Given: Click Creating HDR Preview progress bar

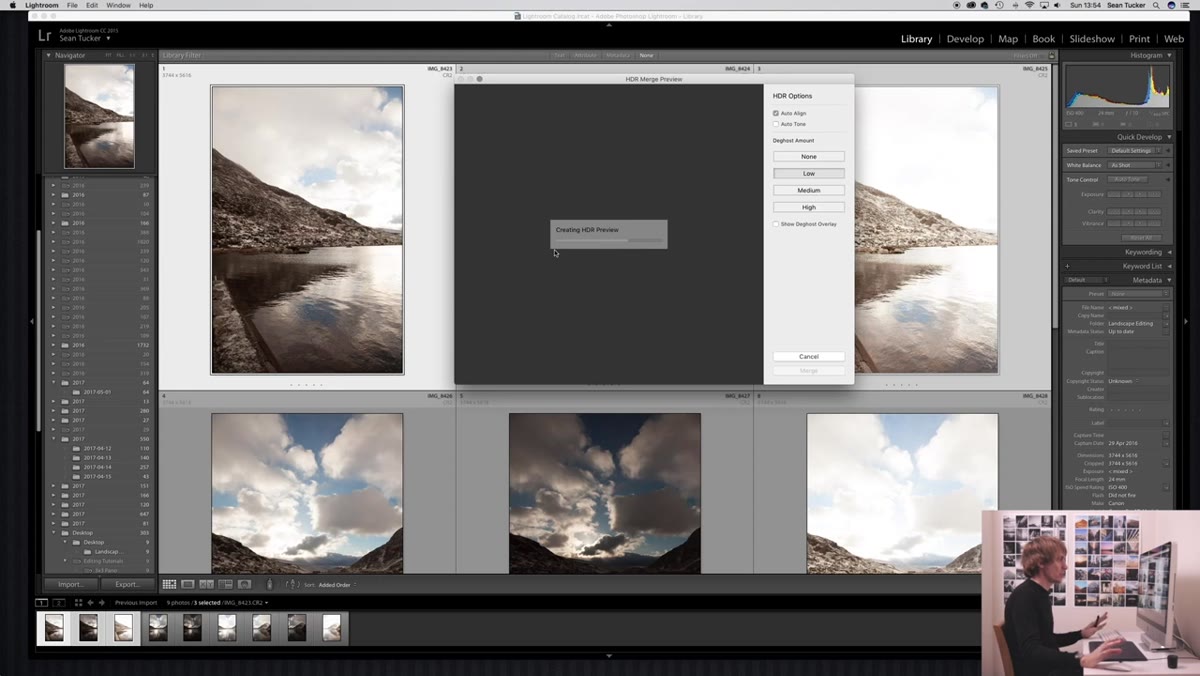Looking at the screenshot, I should pos(609,240).
